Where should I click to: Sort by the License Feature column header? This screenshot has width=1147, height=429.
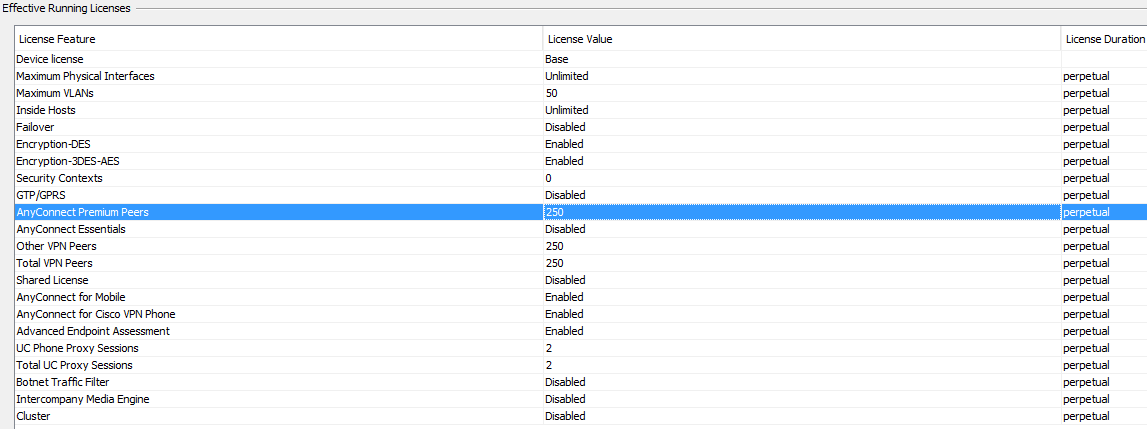click(279, 39)
